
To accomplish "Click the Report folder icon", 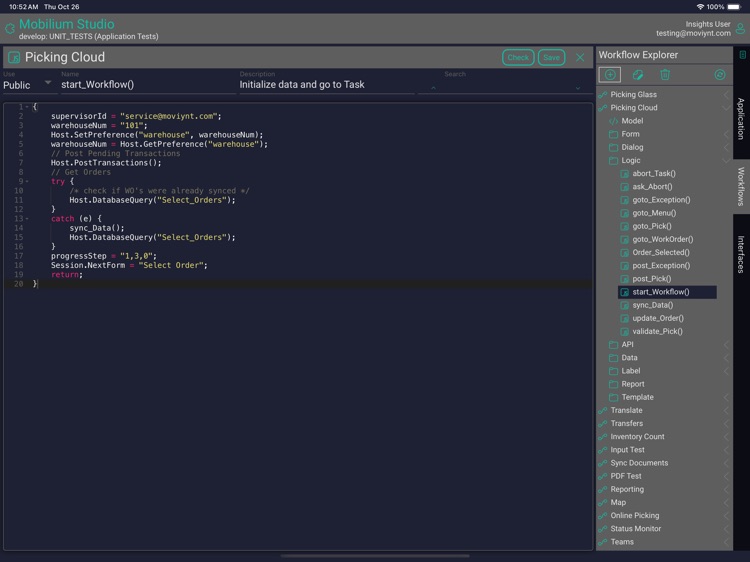I will coord(613,384).
